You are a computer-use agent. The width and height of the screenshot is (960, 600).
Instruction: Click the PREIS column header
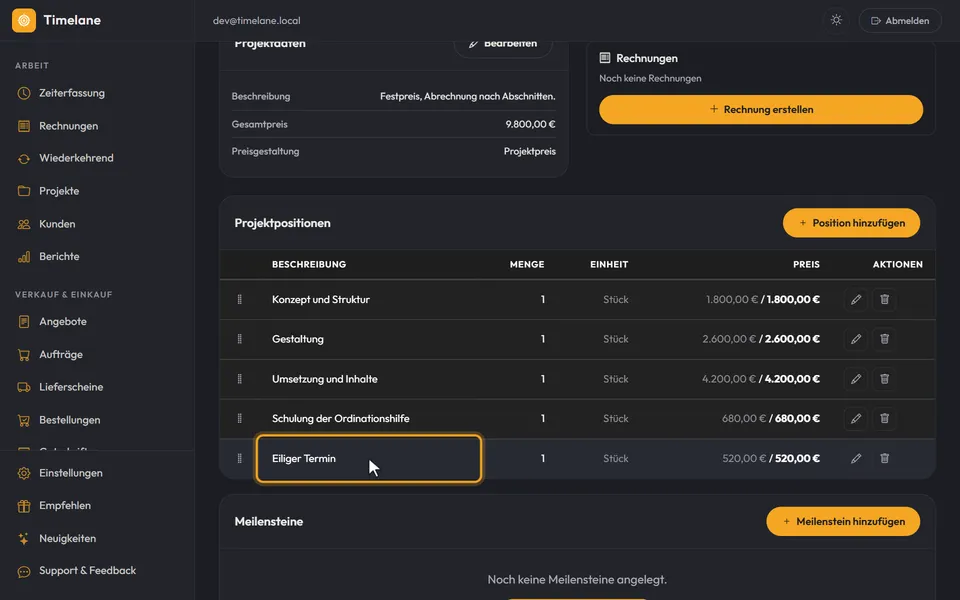[x=806, y=264]
